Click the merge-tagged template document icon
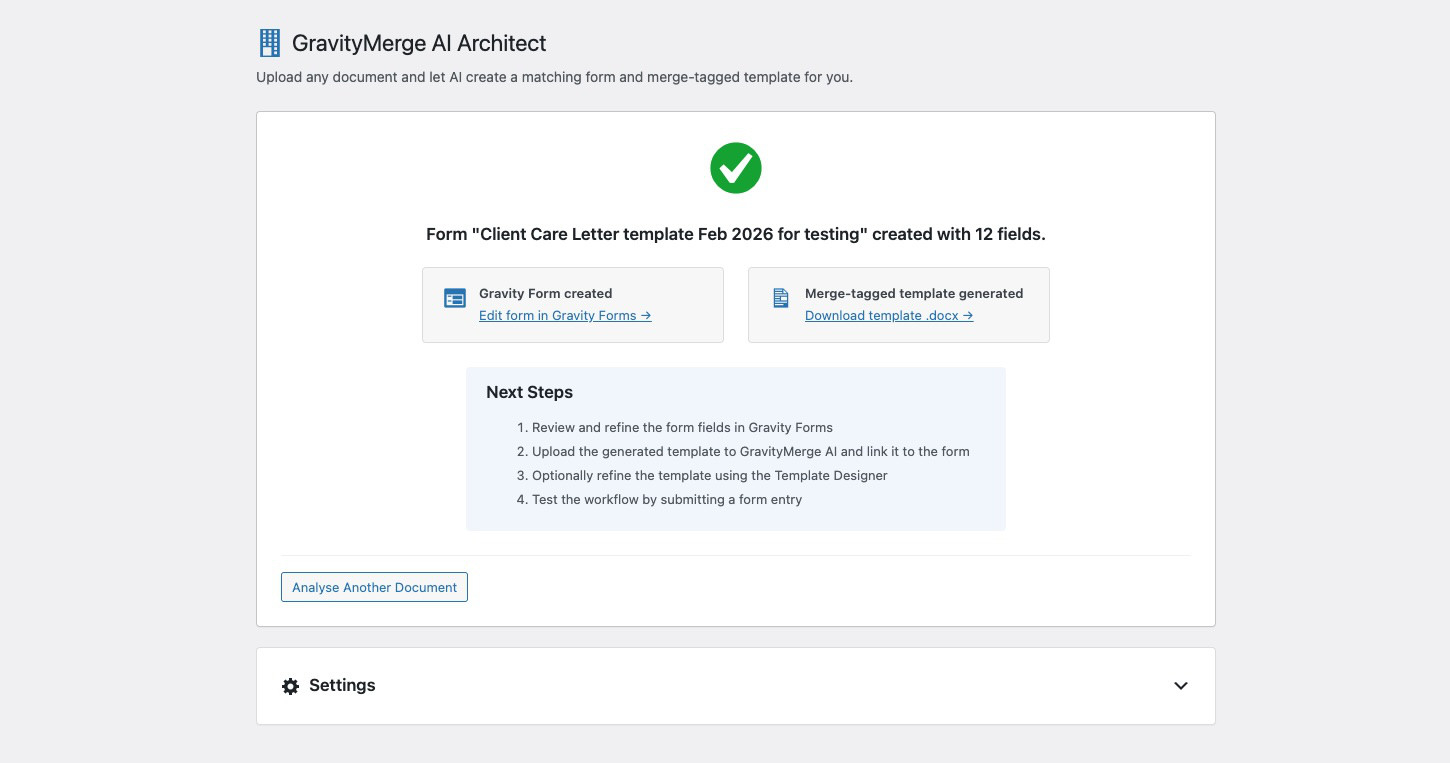 [x=781, y=298]
